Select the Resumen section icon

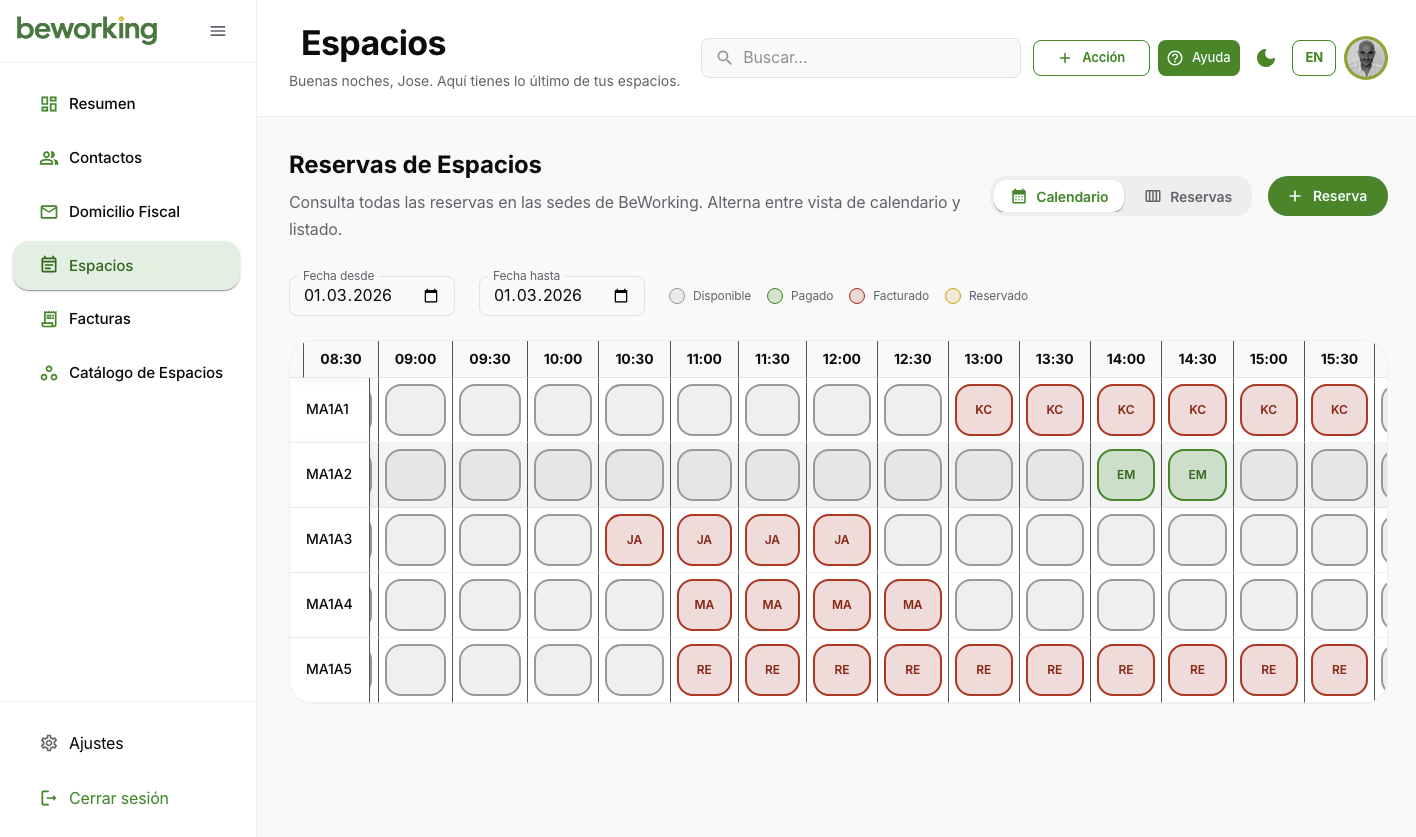pyautogui.click(x=48, y=103)
